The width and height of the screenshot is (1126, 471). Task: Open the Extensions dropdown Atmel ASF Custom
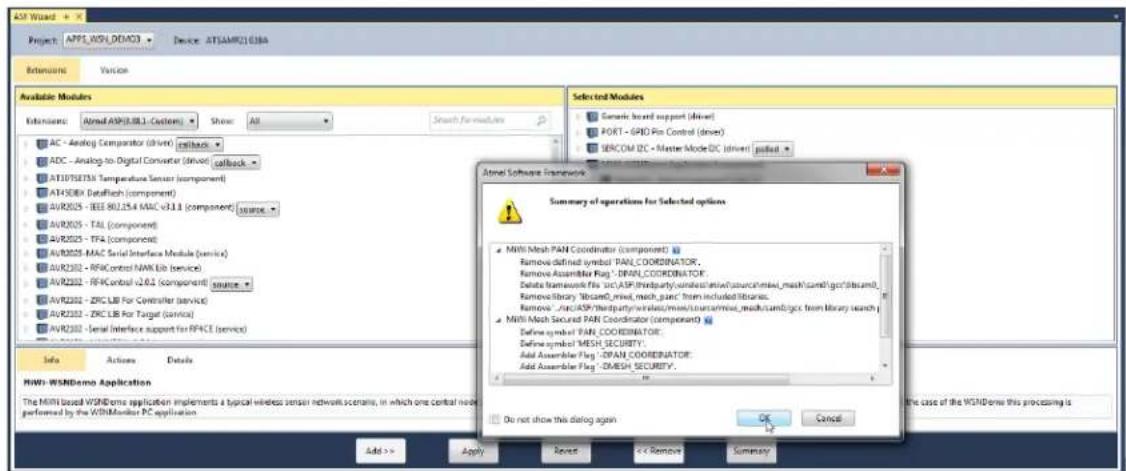pyautogui.click(x=139, y=121)
